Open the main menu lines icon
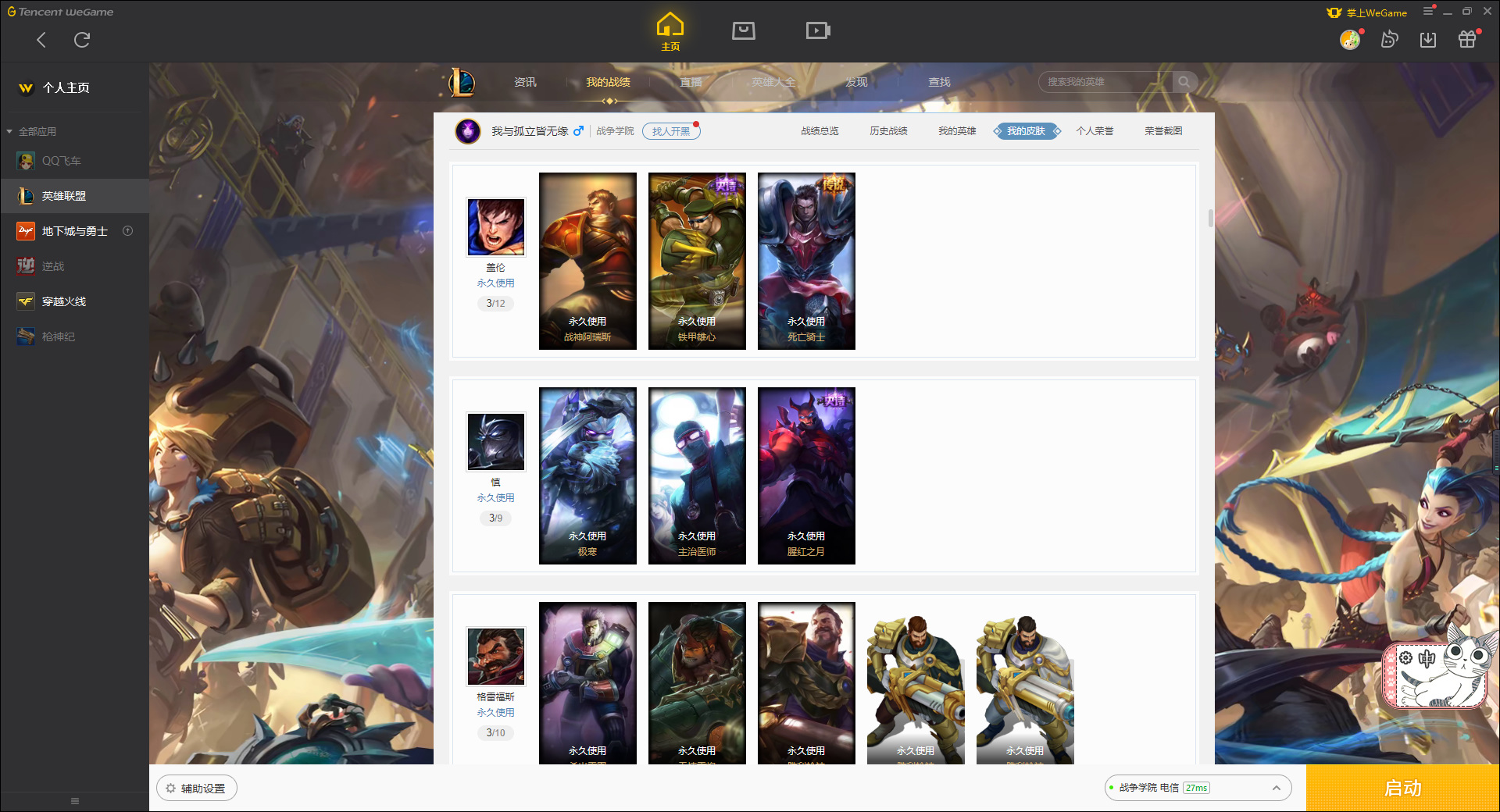The image size is (1500, 812). (1428, 11)
